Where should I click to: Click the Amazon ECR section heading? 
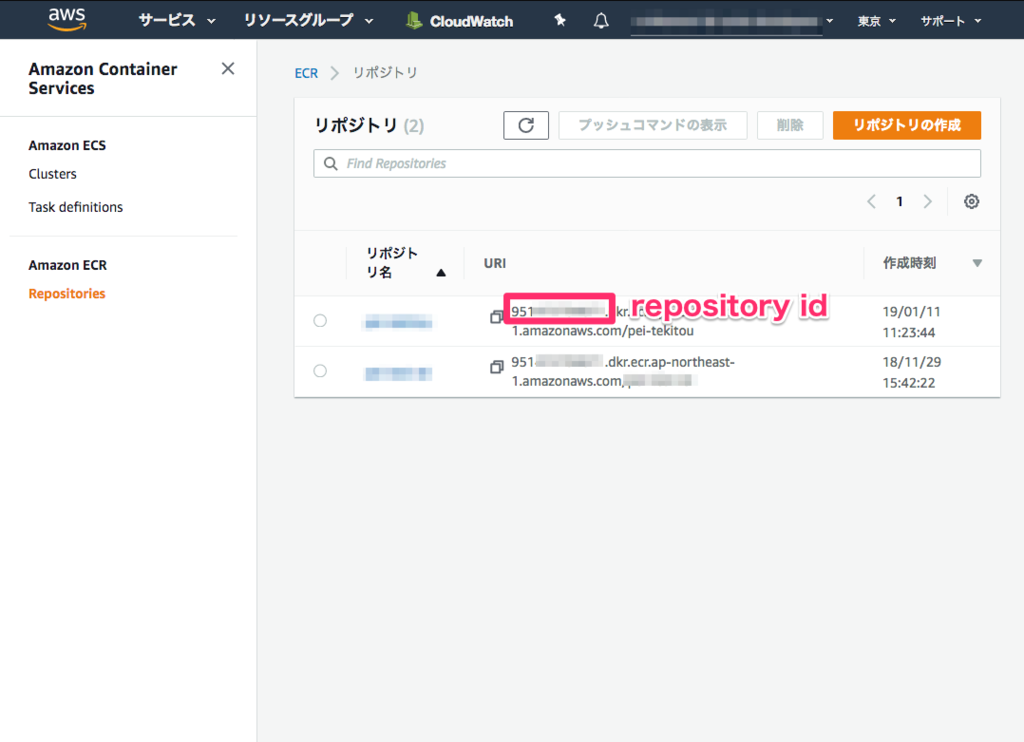(x=67, y=265)
